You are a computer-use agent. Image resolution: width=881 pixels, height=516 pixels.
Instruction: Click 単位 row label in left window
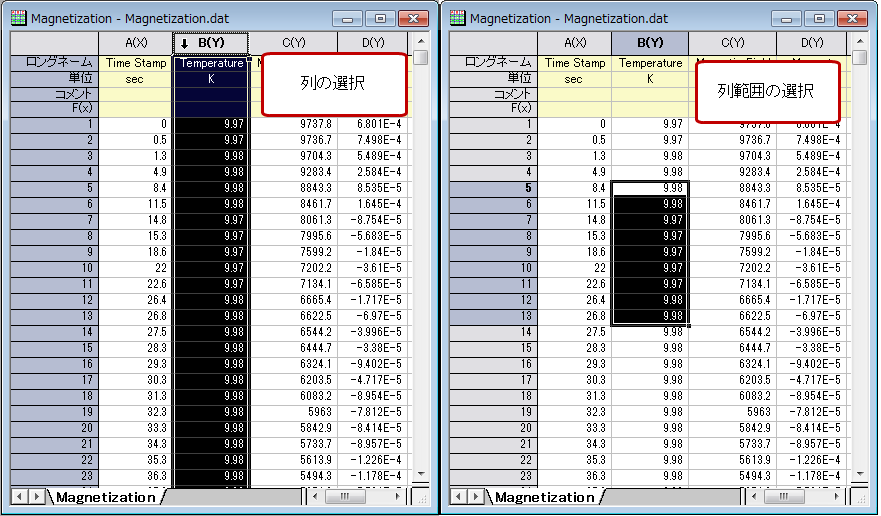pyautogui.click(x=55, y=78)
